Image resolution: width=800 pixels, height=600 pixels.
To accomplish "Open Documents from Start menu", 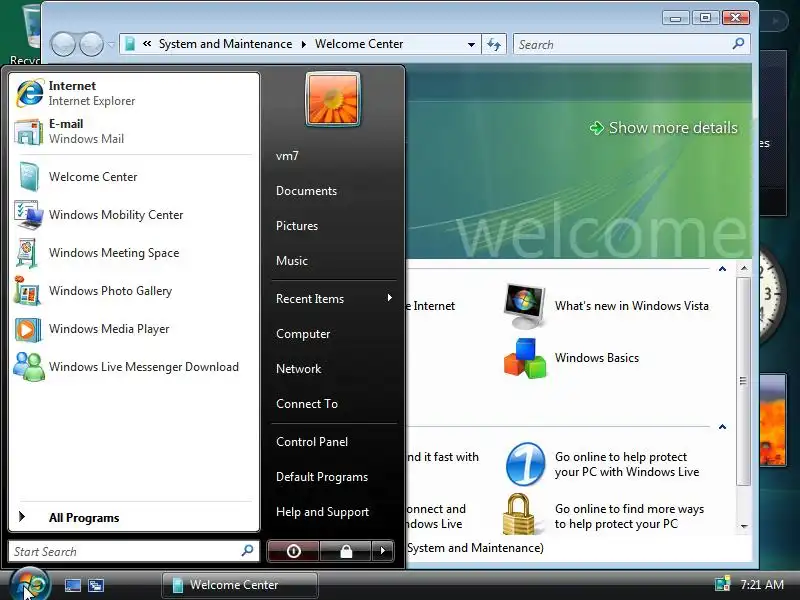I will [334, 191].
